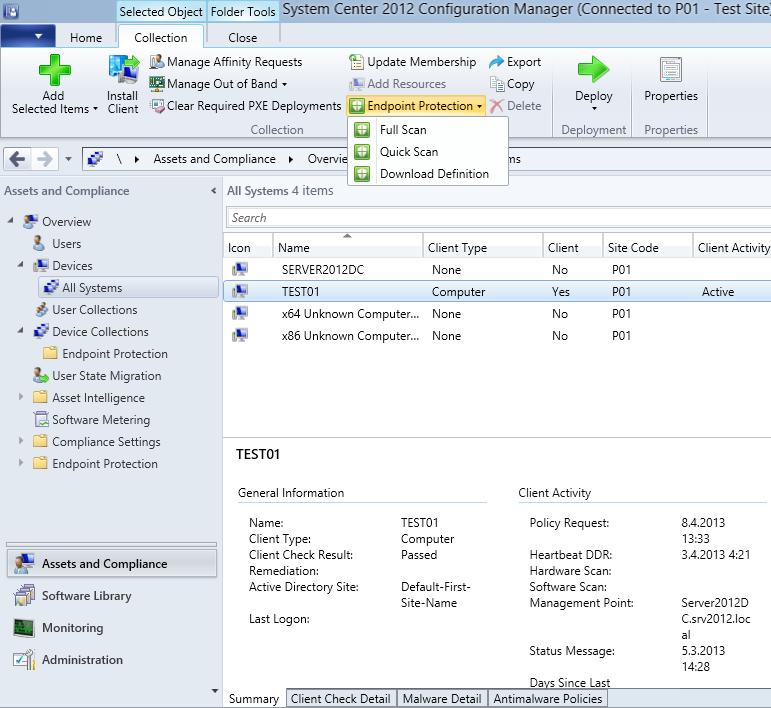Open the Properties icon in the ribbon

point(671,69)
